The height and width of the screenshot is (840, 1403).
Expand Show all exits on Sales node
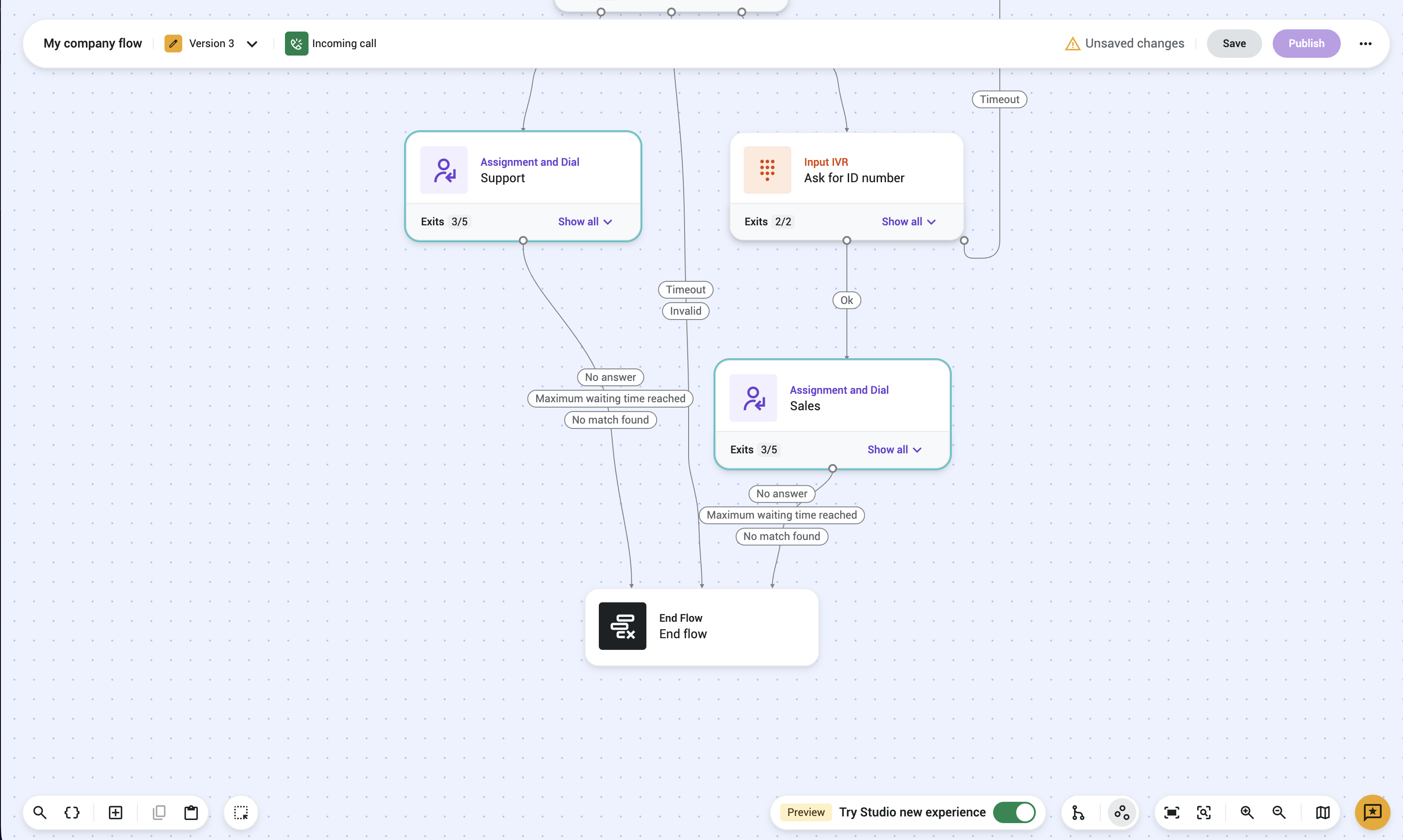click(x=894, y=450)
